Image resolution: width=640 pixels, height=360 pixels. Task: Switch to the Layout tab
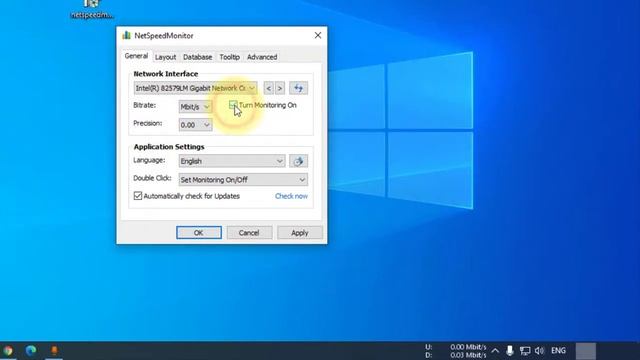point(165,57)
